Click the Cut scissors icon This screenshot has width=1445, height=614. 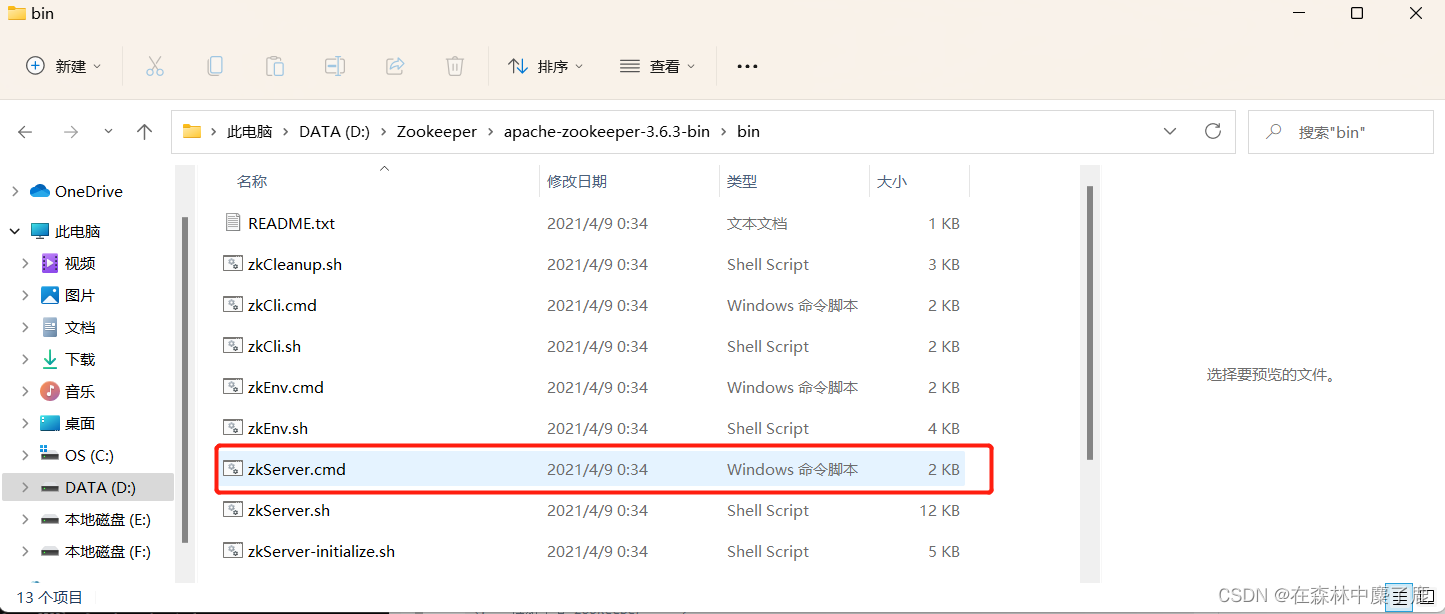point(154,66)
